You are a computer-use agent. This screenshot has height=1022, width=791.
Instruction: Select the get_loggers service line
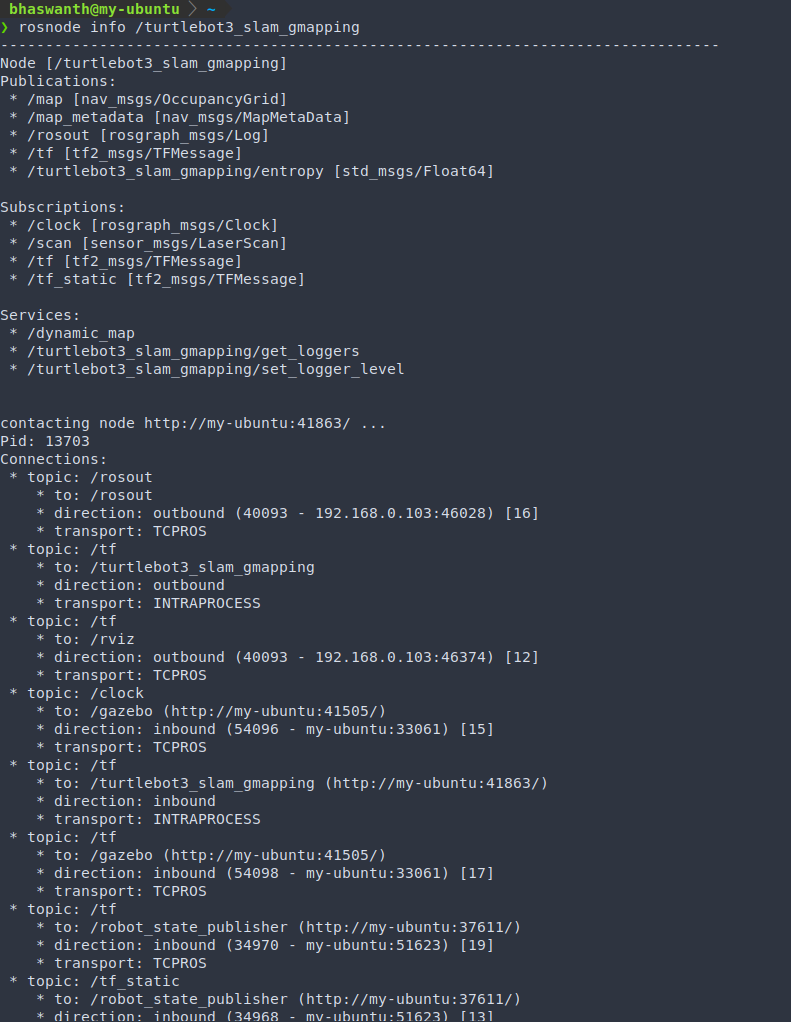point(193,351)
